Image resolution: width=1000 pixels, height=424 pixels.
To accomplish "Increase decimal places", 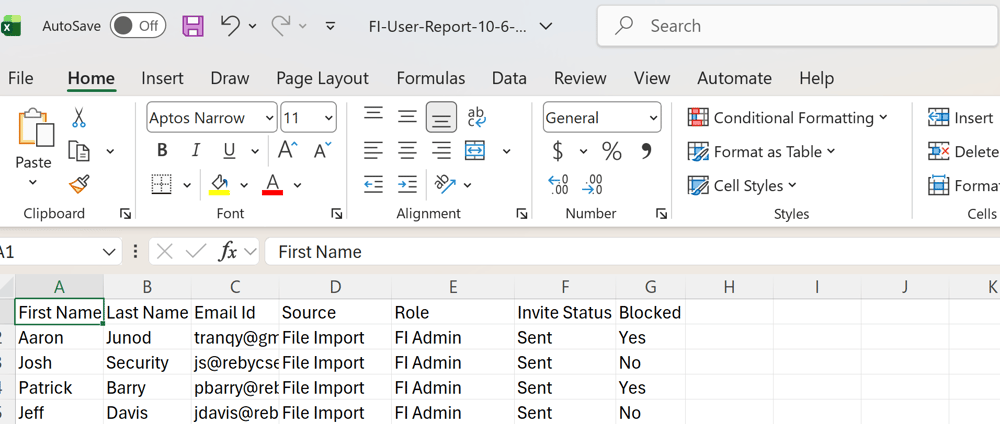I will [559, 185].
